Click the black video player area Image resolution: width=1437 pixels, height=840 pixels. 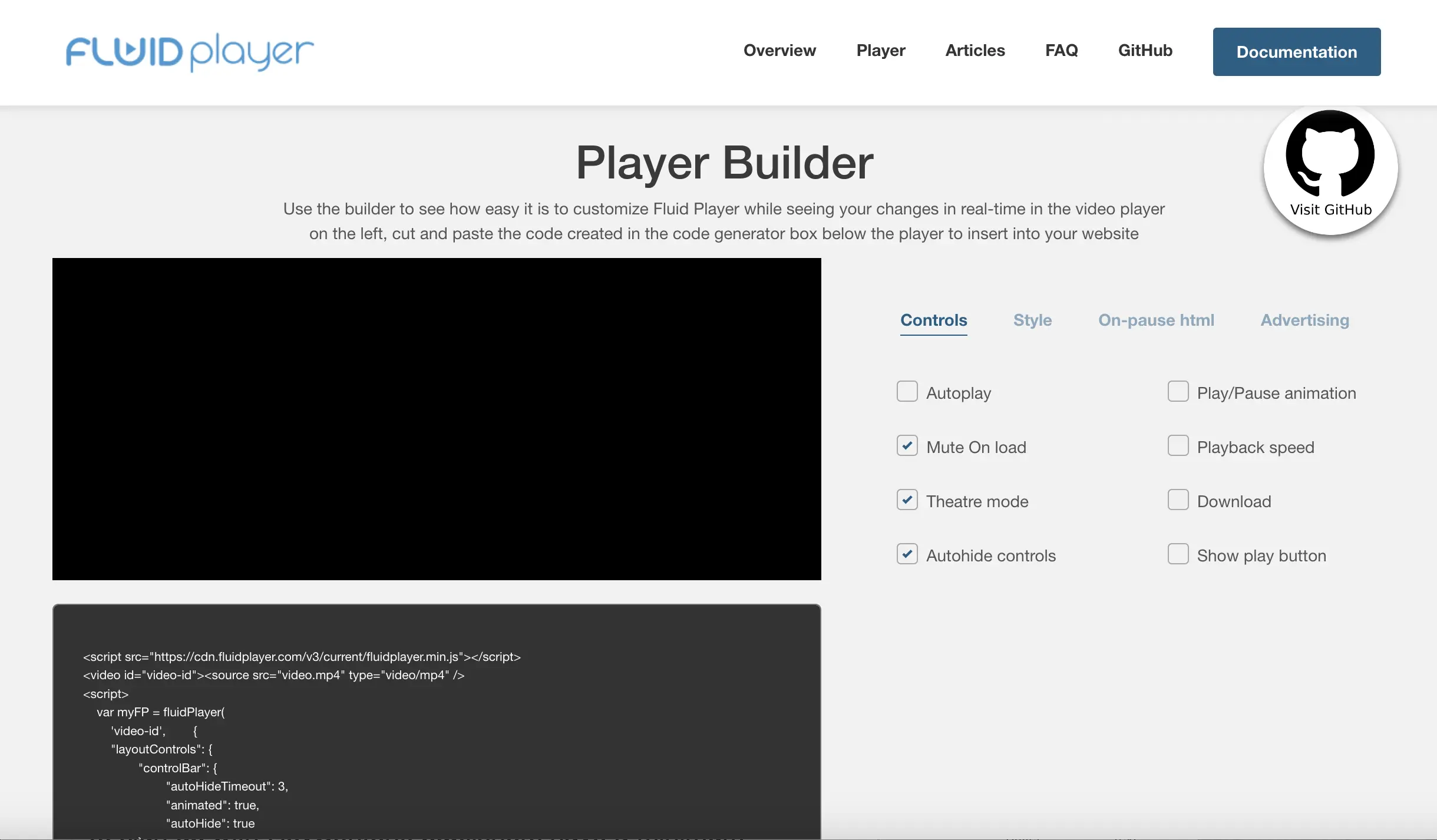pyautogui.click(x=437, y=419)
